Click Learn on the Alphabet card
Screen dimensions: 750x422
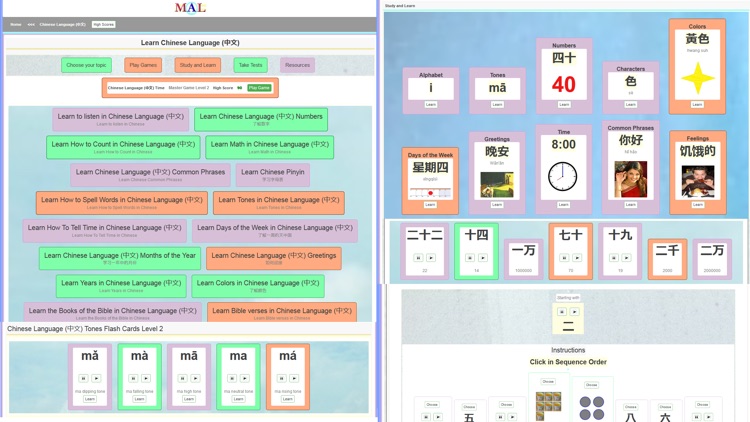coord(430,104)
